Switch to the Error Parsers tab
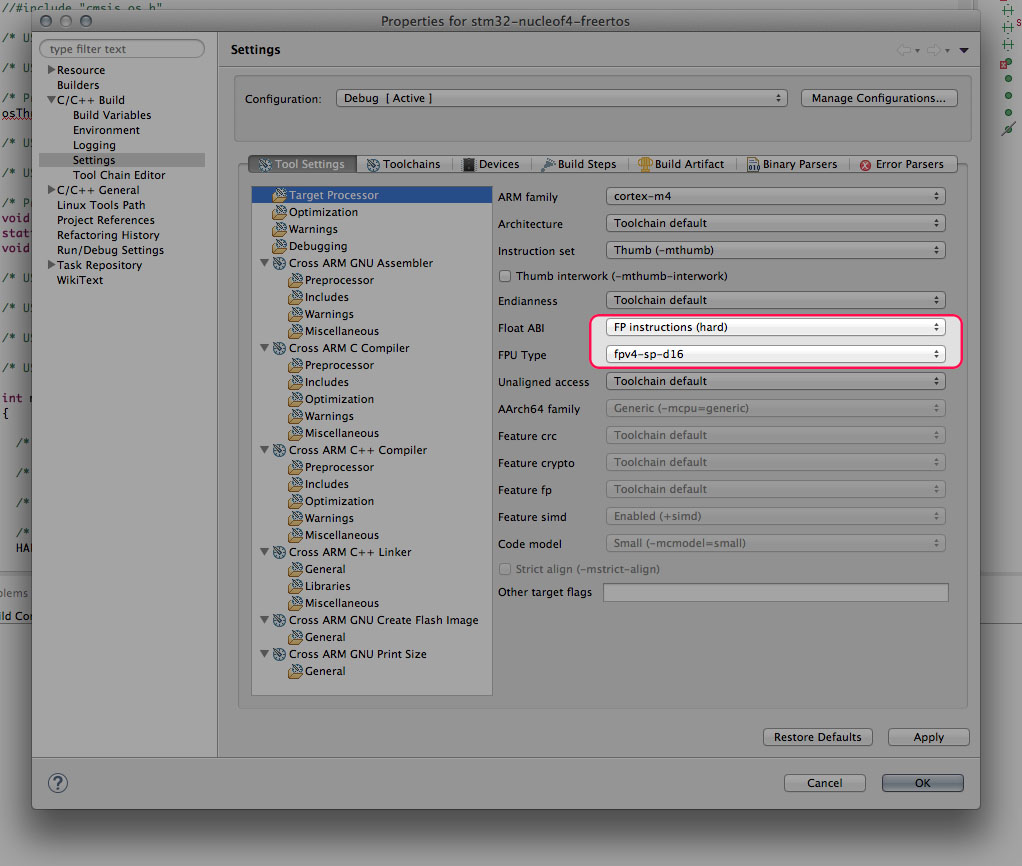Screen dimensions: 1022x866 pos(902,164)
